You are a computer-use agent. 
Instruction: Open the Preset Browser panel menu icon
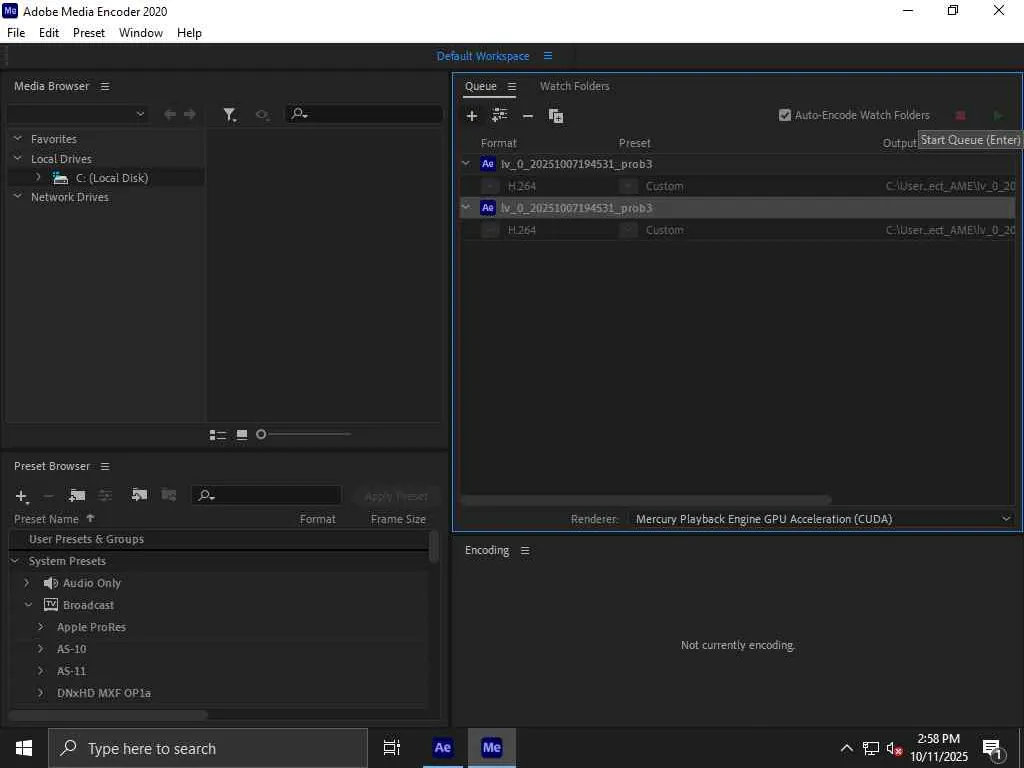[105, 466]
